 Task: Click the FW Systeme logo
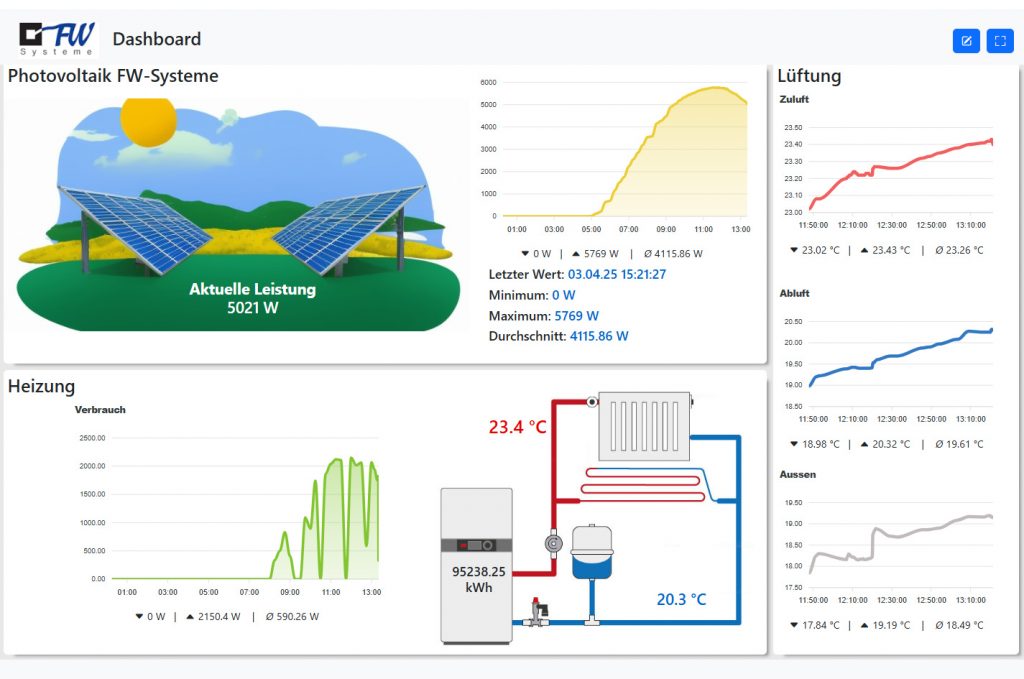tap(57, 39)
